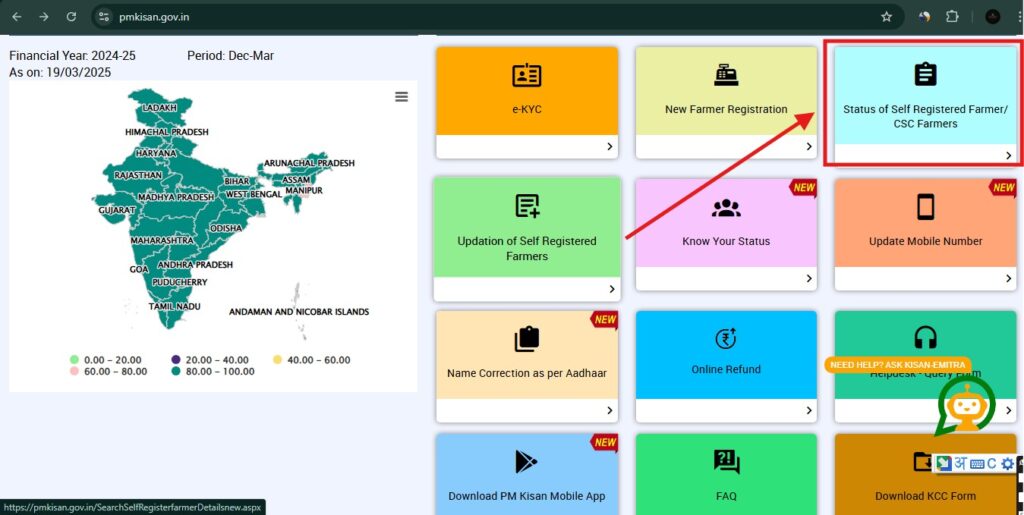Click the FAQ question bubble icon
The height and width of the screenshot is (515, 1024).
click(726, 461)
